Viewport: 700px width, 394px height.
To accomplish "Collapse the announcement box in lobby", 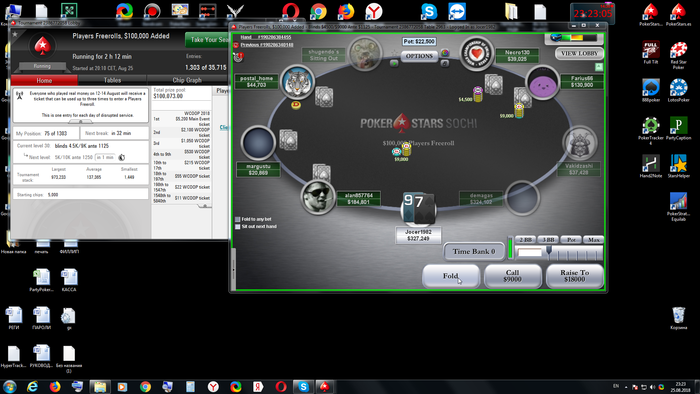I will [80, 121].
